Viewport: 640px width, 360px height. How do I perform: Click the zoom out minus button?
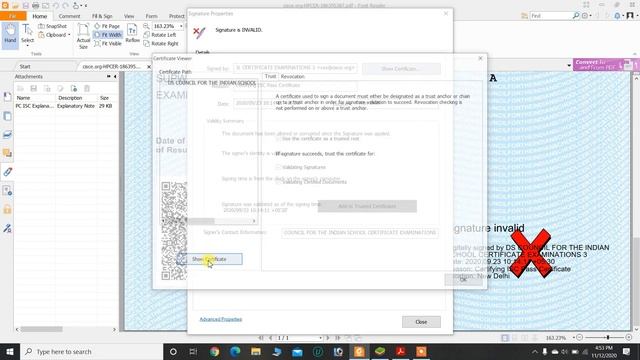coord(580,338)
